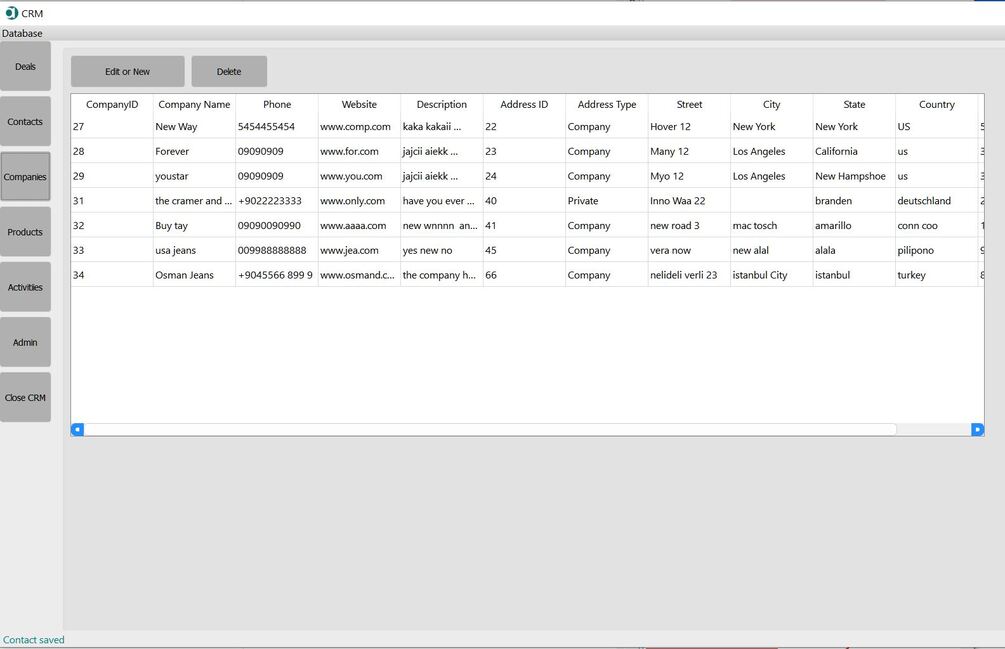Click the Address Type column header
This screenshot has height=649, width=1005.
click(606, 104)
